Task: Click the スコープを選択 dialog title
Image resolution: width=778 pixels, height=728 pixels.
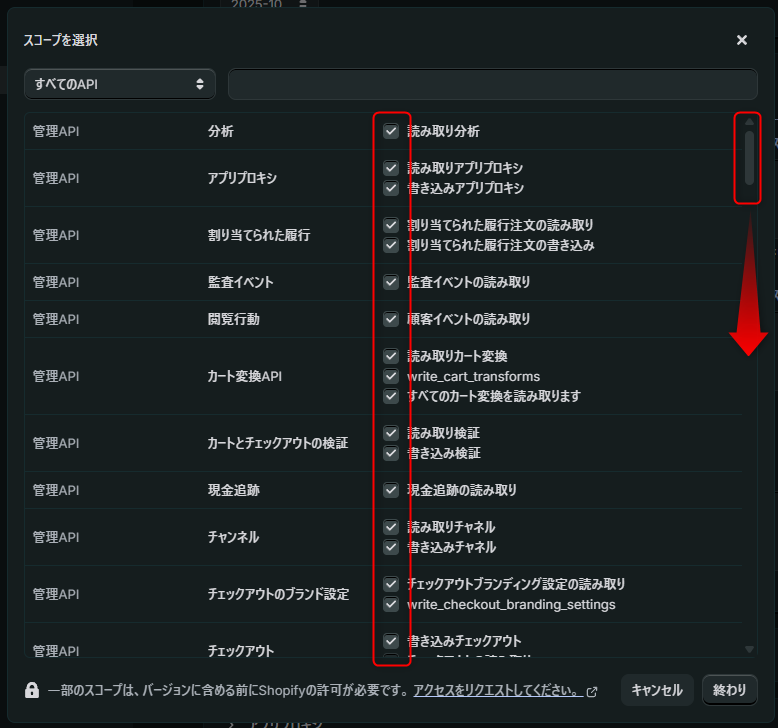Action: point(61,40)
